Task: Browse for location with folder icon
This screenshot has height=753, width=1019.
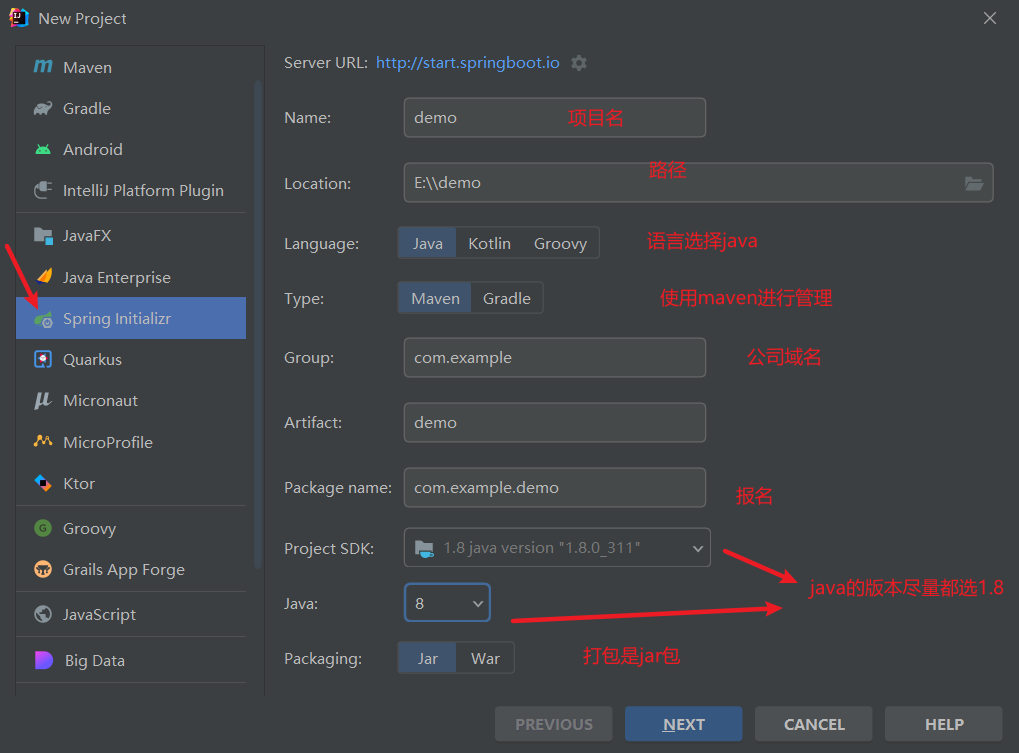Action: coord(973,183)
